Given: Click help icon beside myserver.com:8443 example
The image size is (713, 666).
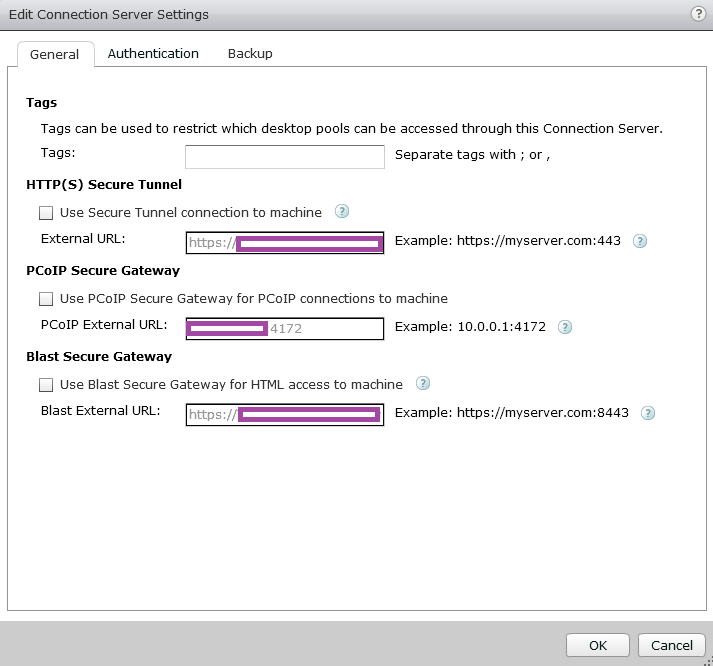Looking at the screenshot, I should tap(647, 413).
